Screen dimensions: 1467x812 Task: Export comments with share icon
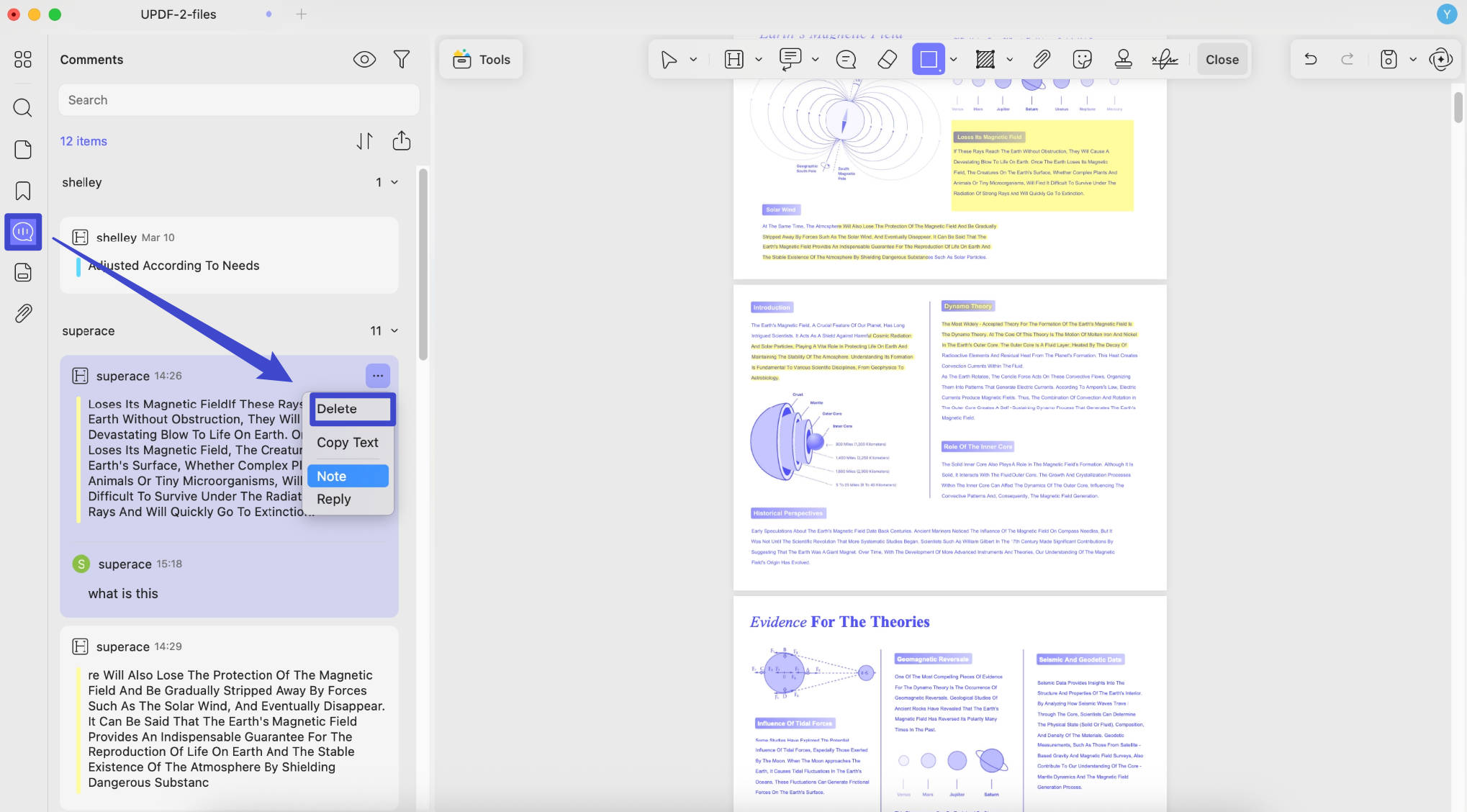(x=402, y=140)
